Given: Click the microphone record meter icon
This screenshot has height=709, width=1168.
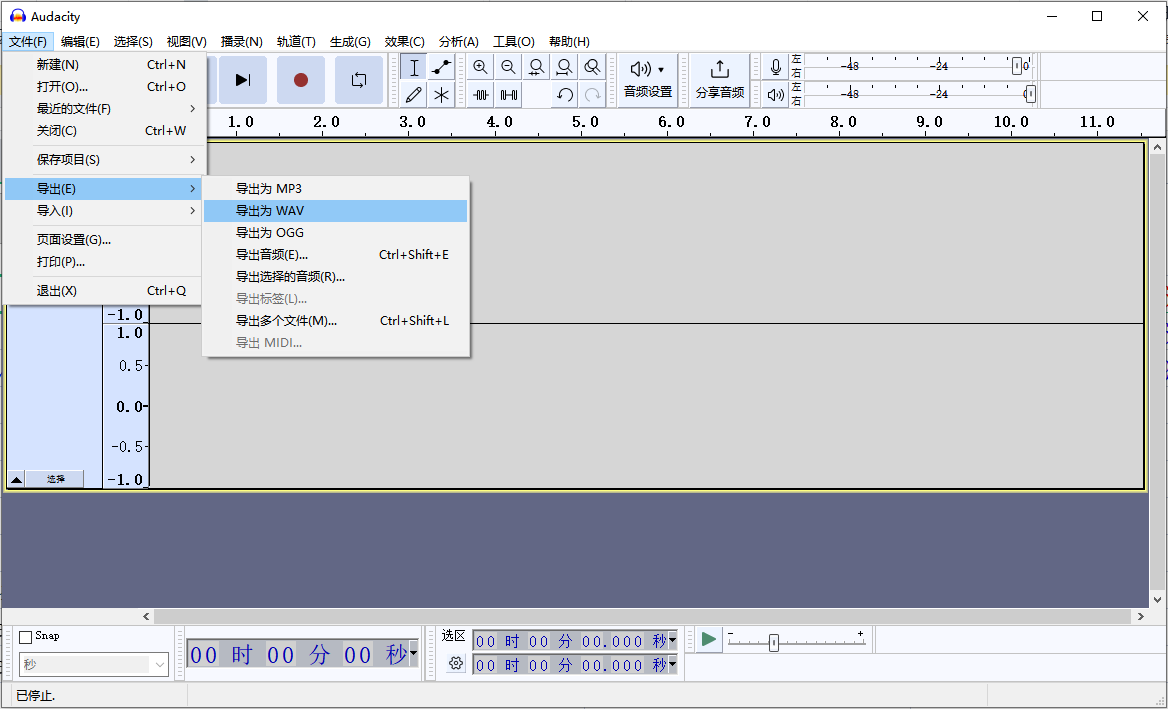Looking at the screenshot, I should [x=775, y=67].
